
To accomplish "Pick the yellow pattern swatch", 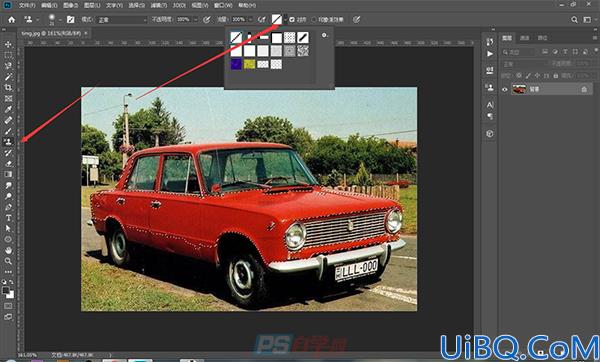I will [249, 64].
